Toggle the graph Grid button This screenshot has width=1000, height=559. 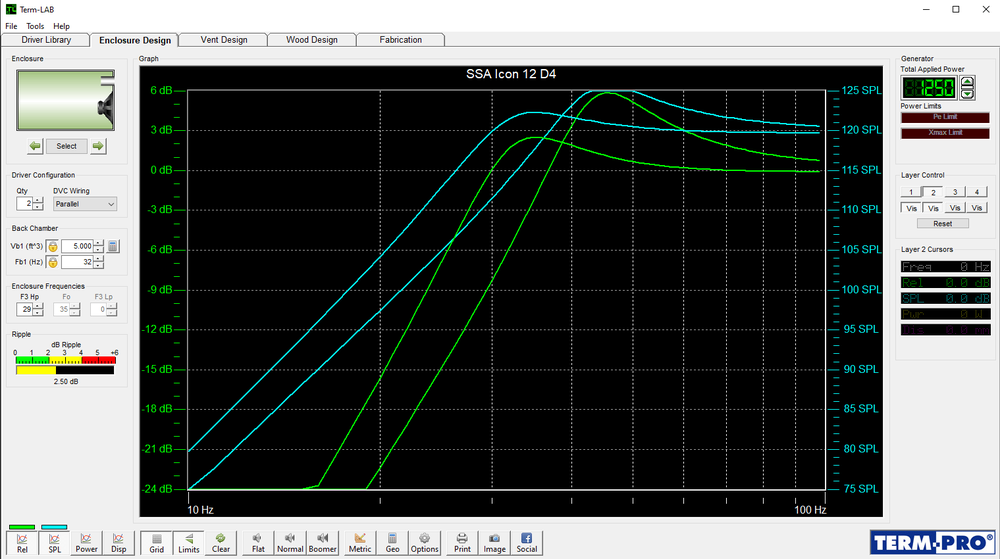pos(156,543)
